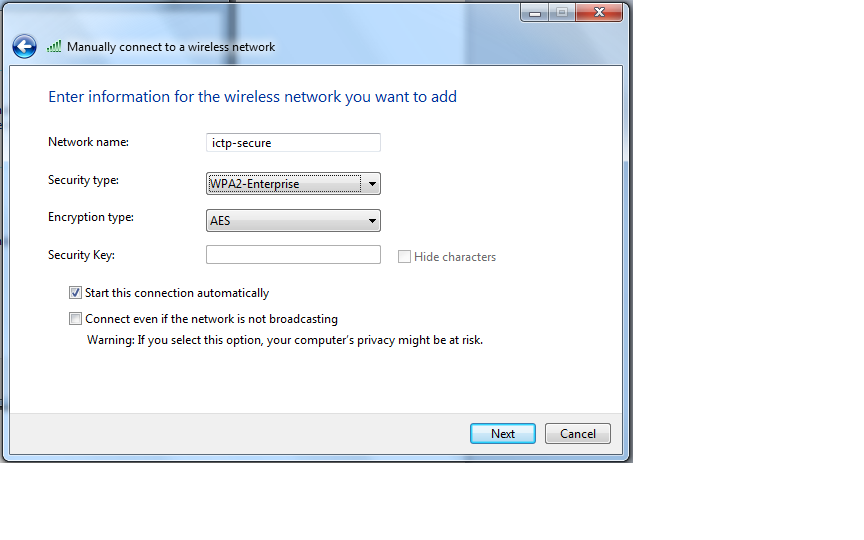Click the 'Encryption type:' label
The width and height of the screenshot is (864, 540).
[x=91, y=217]
